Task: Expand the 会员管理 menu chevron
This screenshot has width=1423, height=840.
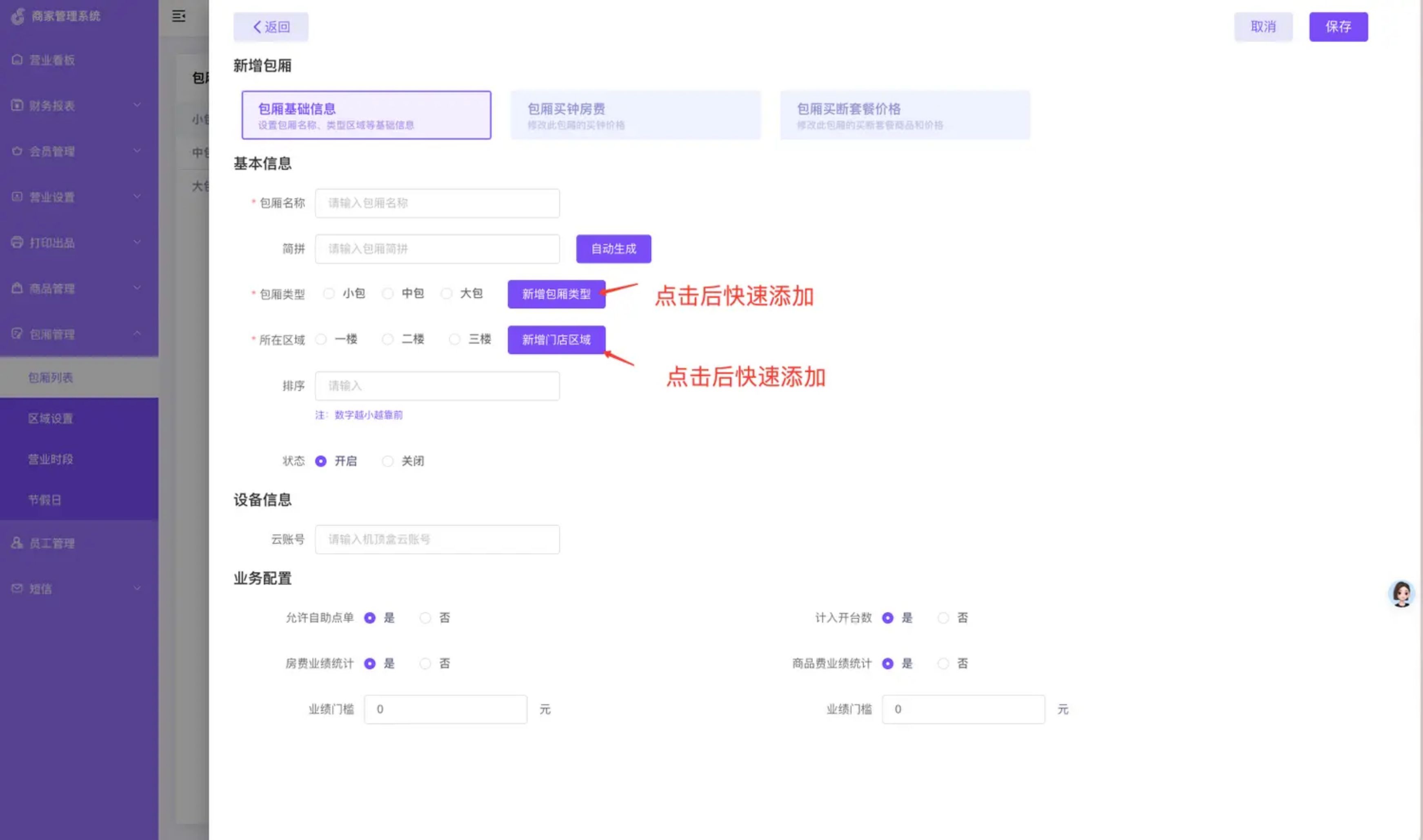Action: (x=137, y=151)
